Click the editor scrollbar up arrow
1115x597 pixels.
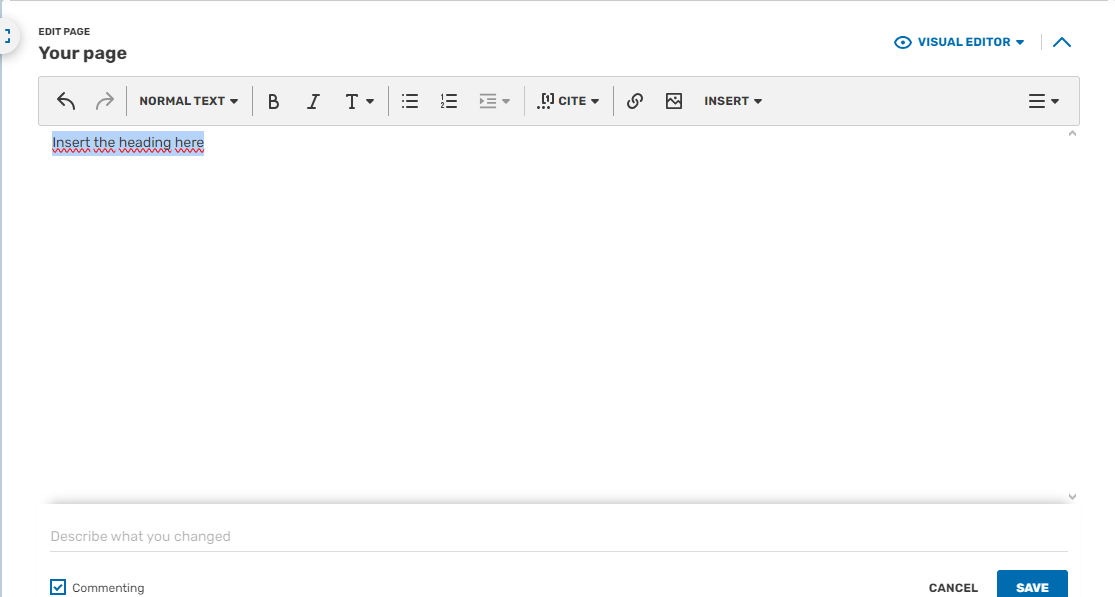tap(1072, 134)
